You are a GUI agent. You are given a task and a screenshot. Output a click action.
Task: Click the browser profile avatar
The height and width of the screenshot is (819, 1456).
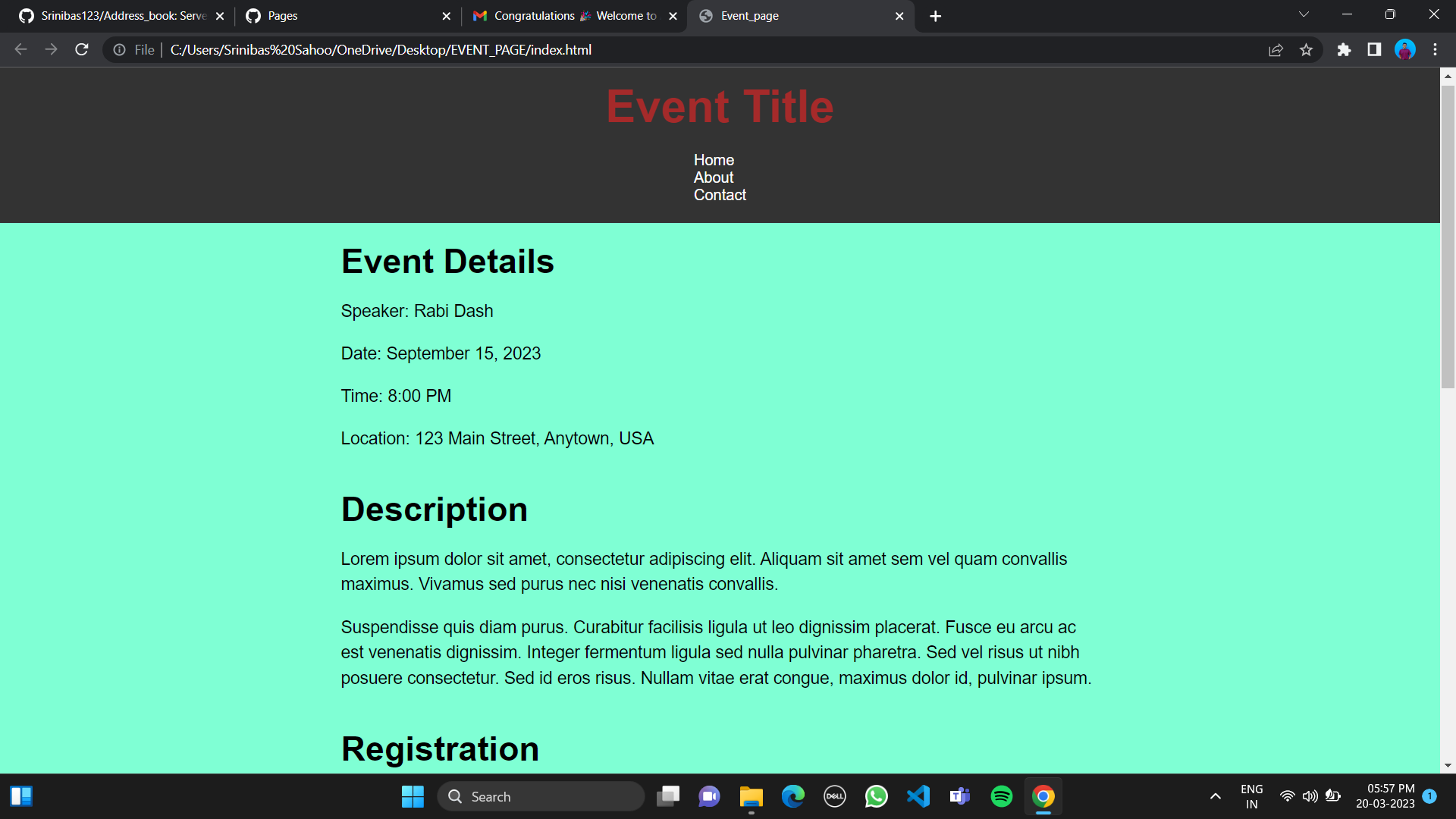pyautogui.click(x=1405, y=49)
